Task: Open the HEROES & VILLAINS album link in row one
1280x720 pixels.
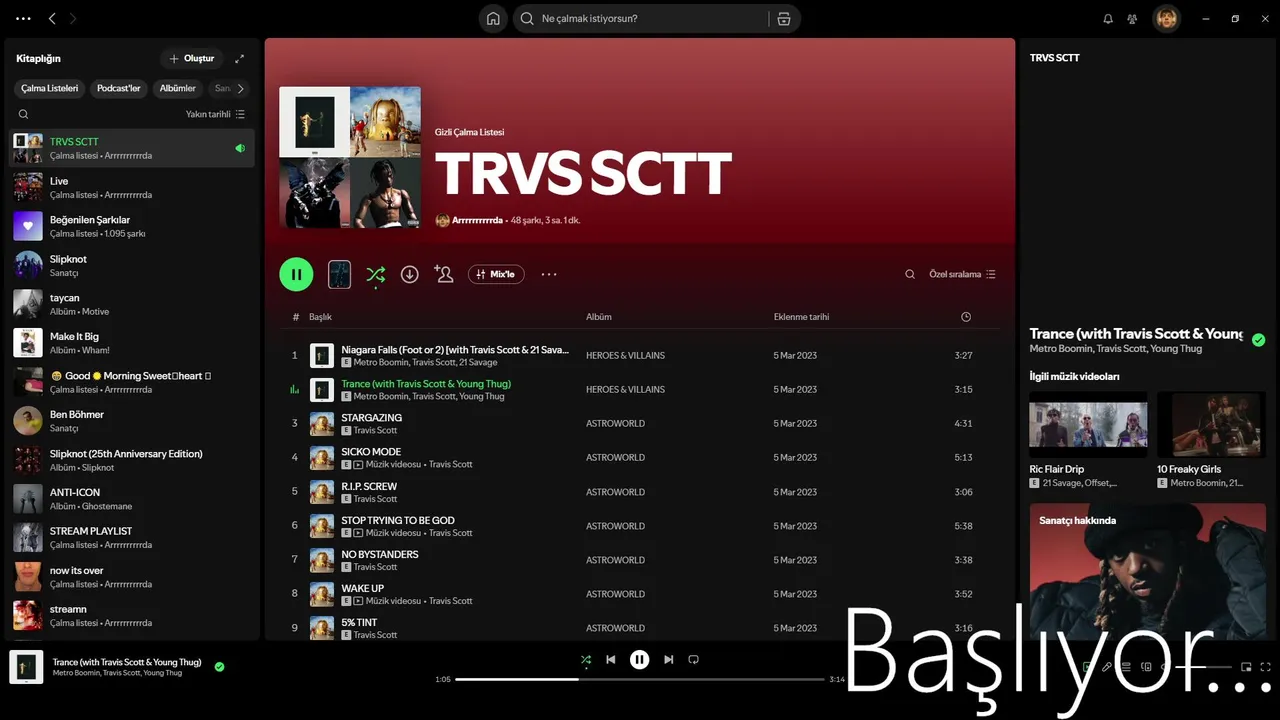Action: click(x=625, y=356)
